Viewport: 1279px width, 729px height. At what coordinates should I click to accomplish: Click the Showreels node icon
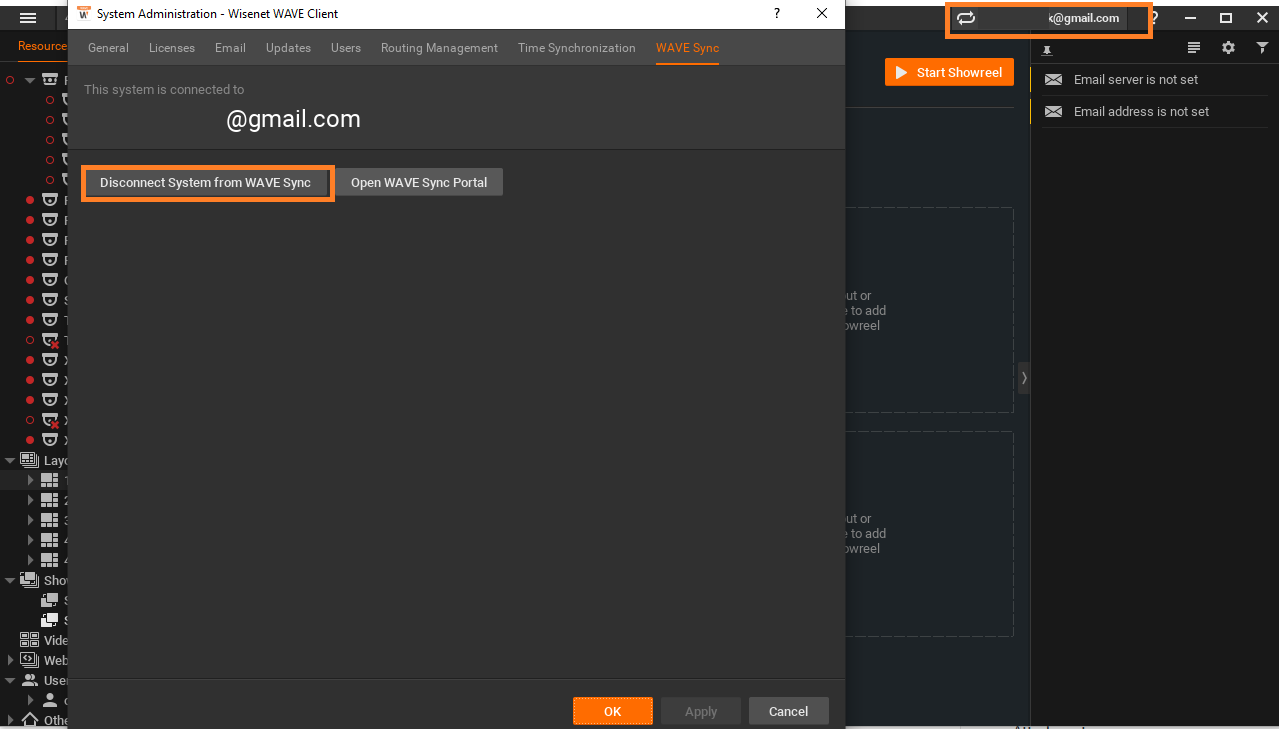point(30,580)
